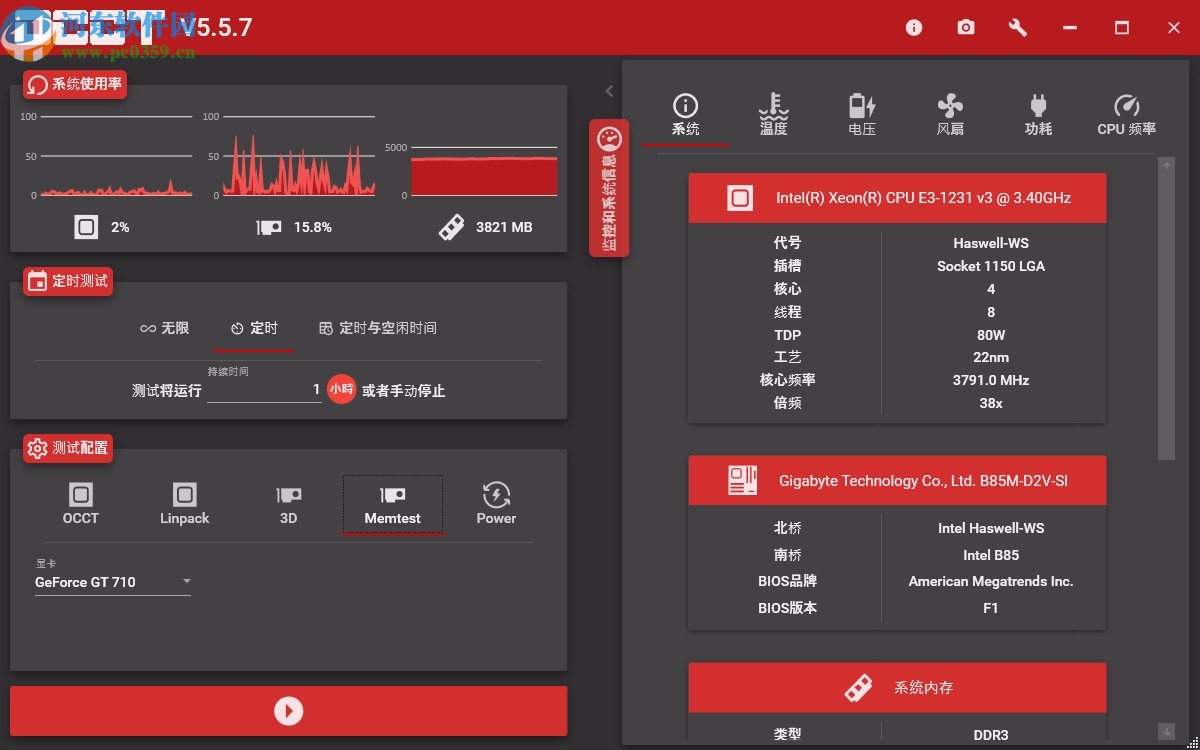The height and width of the screenshot is (750, 1200).
Task: Click the system info panel scrollbar thumb
Action: [1166, 317]
